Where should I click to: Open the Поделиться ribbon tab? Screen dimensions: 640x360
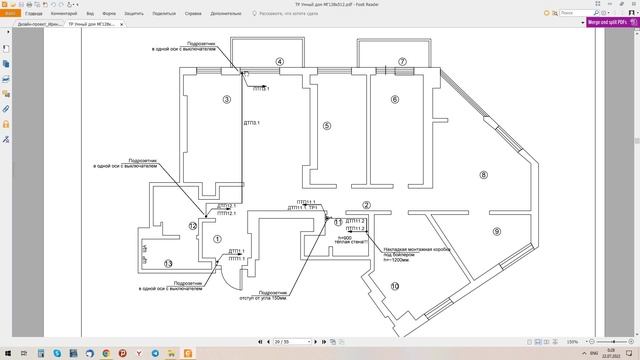(x=164, y=13)
